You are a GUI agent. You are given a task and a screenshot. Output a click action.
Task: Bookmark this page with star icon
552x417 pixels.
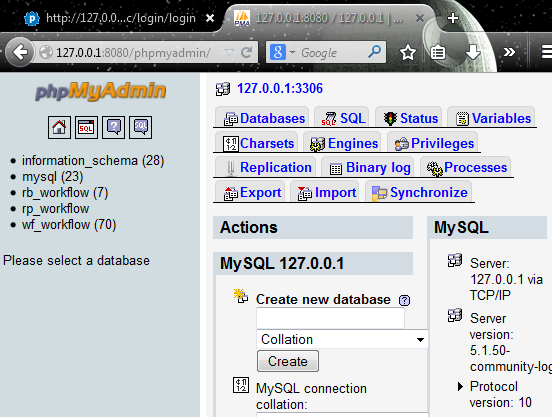click(408, 52)
